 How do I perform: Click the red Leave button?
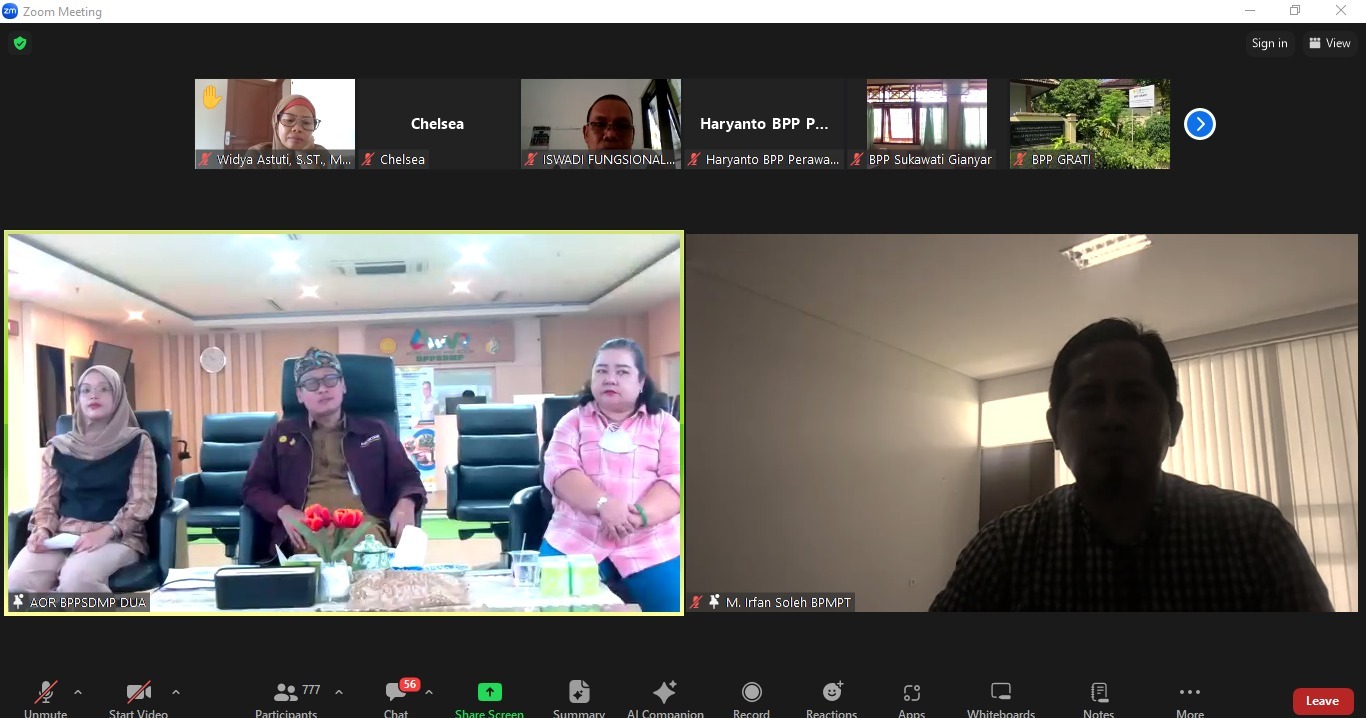(x=1322, y=701)
